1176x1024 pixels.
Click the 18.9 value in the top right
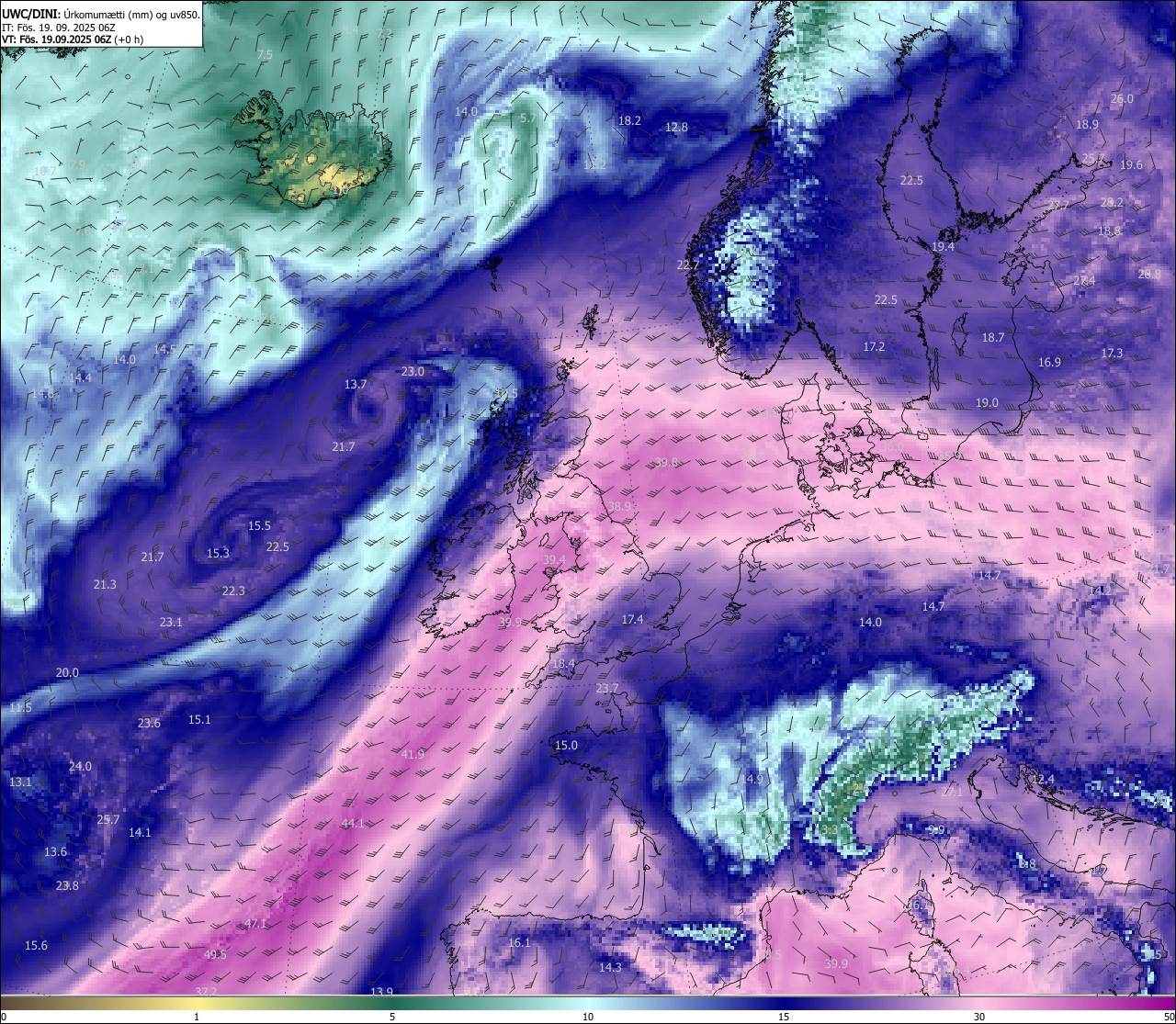[1087, 125]
